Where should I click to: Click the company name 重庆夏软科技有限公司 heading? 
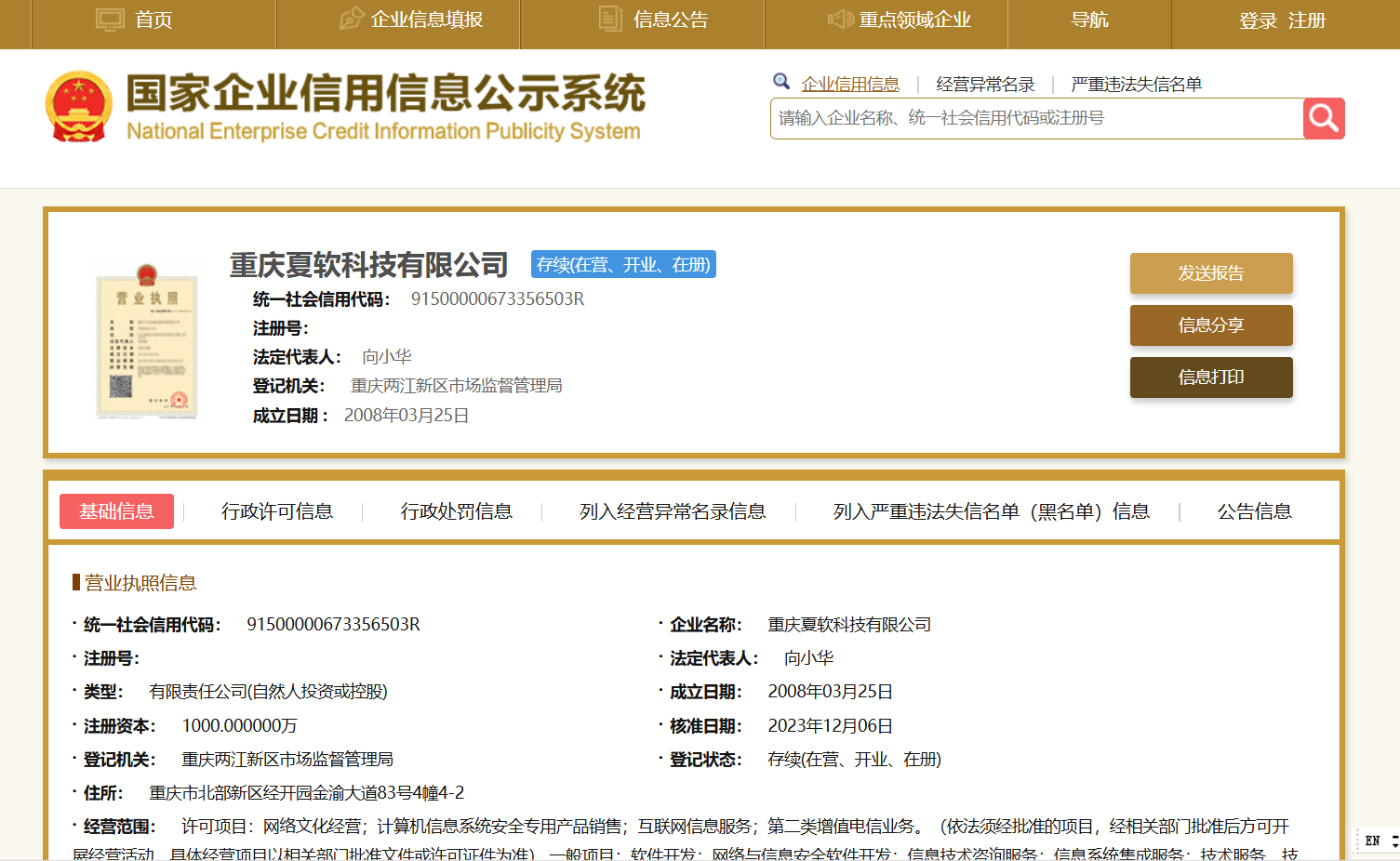[x=368, y=265]
